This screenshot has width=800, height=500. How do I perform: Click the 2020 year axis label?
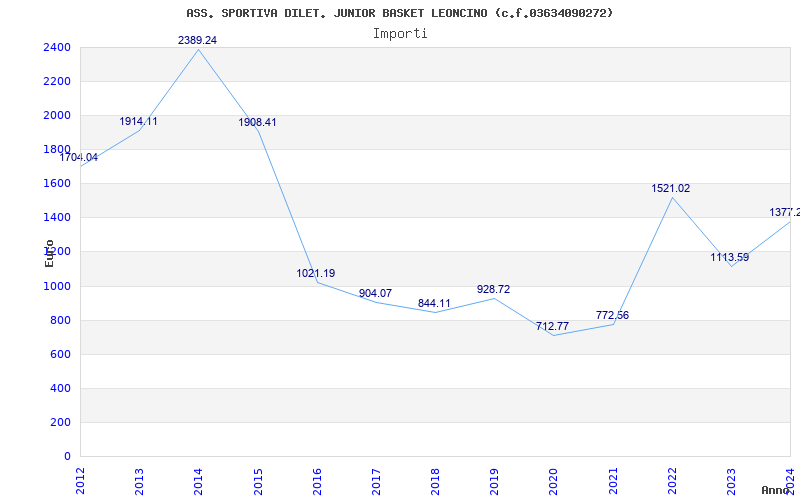tap(554, 482)
